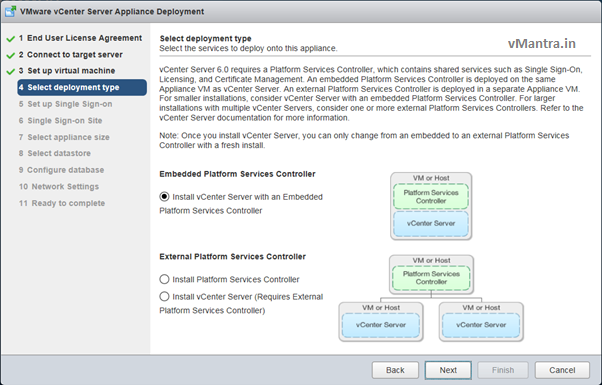Click the External Platform Services Controller heading
The width and height of the screenshot is (602, 385).
click(233, 256)
